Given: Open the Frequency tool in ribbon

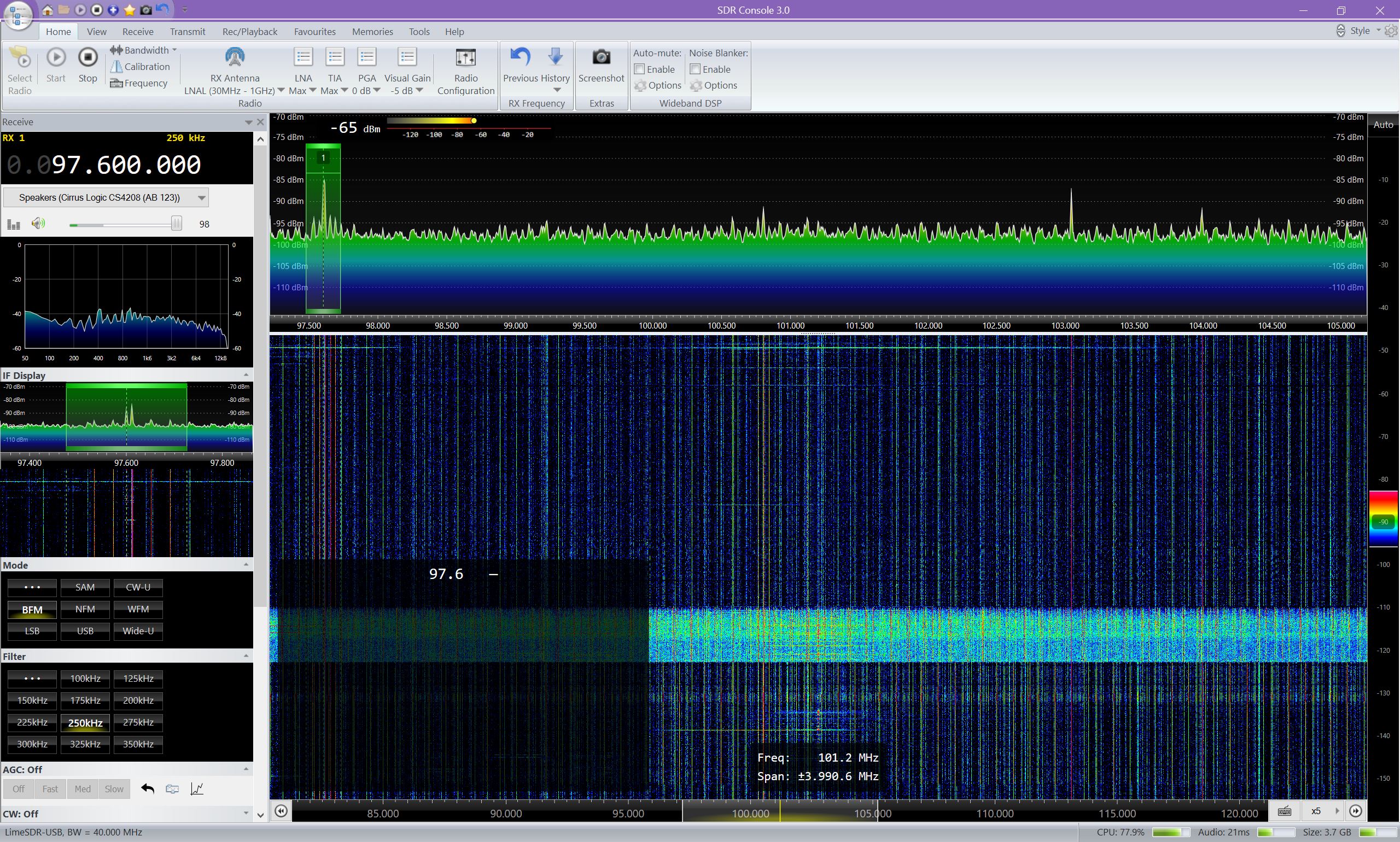Looking at the screenshot, I should click(138, 83).
